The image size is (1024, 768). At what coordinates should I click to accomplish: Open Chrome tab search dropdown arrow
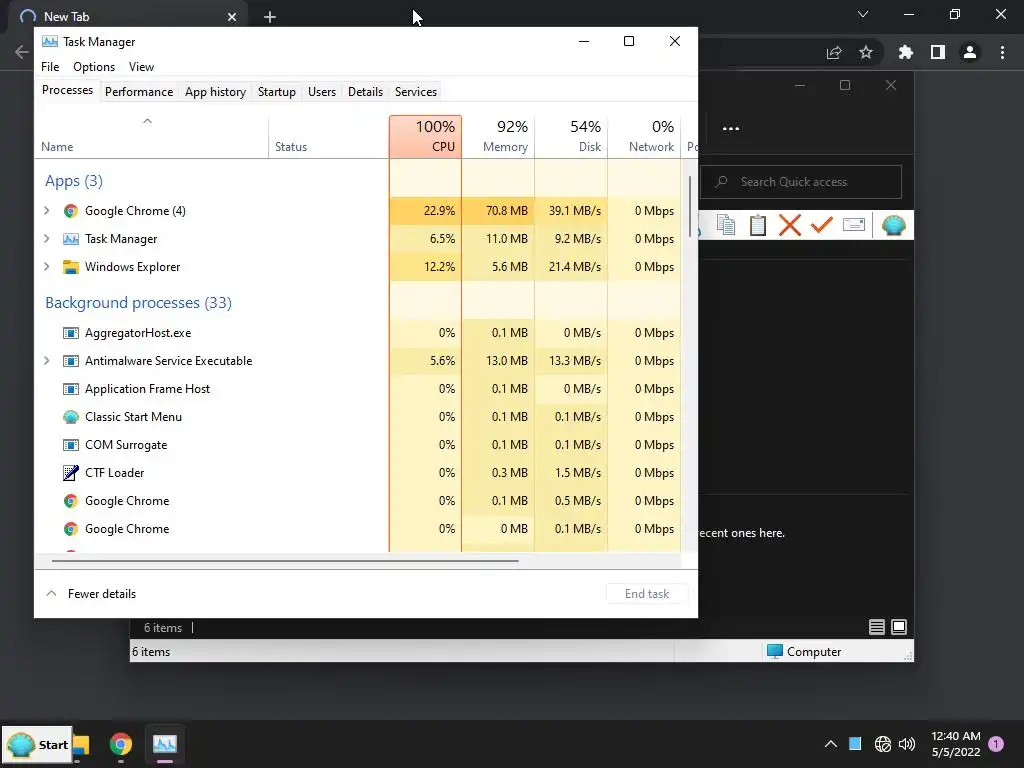[x=863, y=14]
